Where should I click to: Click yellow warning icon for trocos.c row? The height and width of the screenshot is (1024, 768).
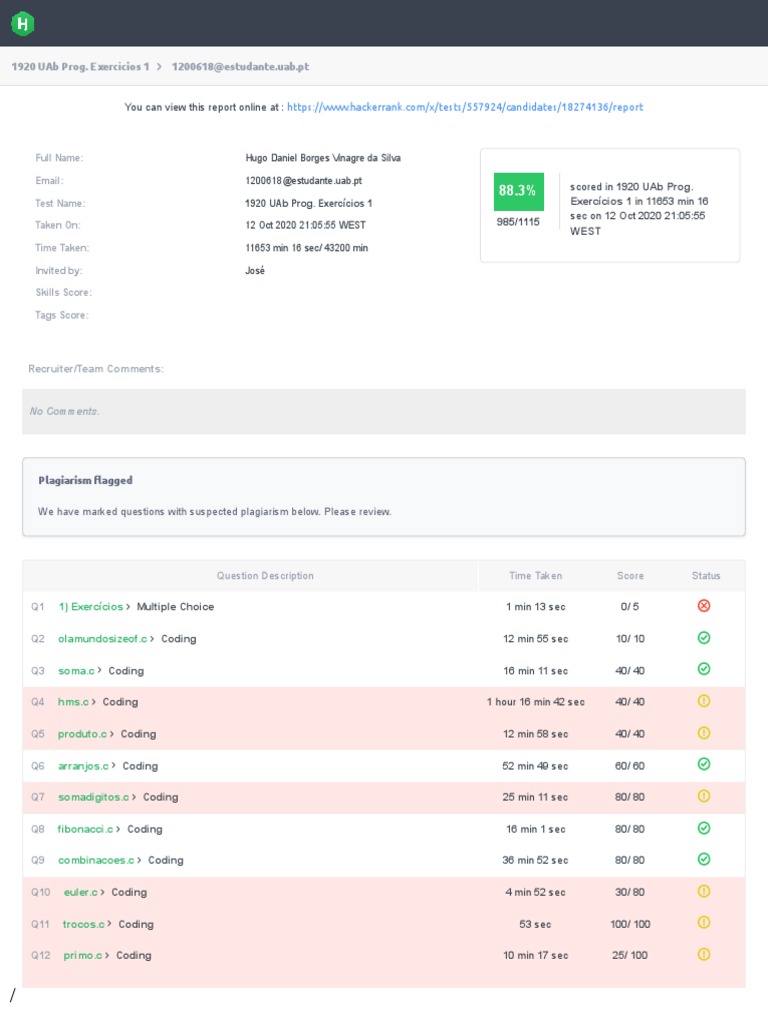(703, 923)
